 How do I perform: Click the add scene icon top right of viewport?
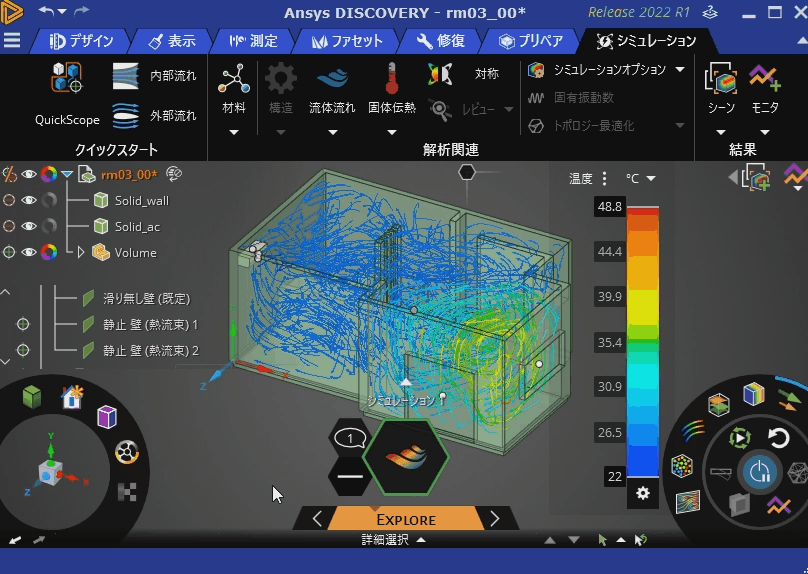pyautogui.click(x=755, y=178)
